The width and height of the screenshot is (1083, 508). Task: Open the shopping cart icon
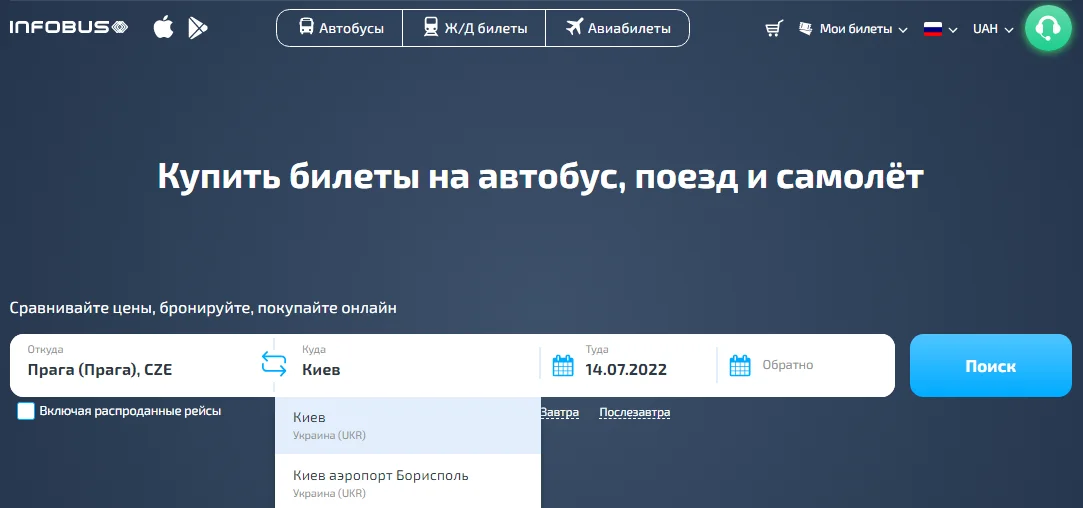point(773,29)
